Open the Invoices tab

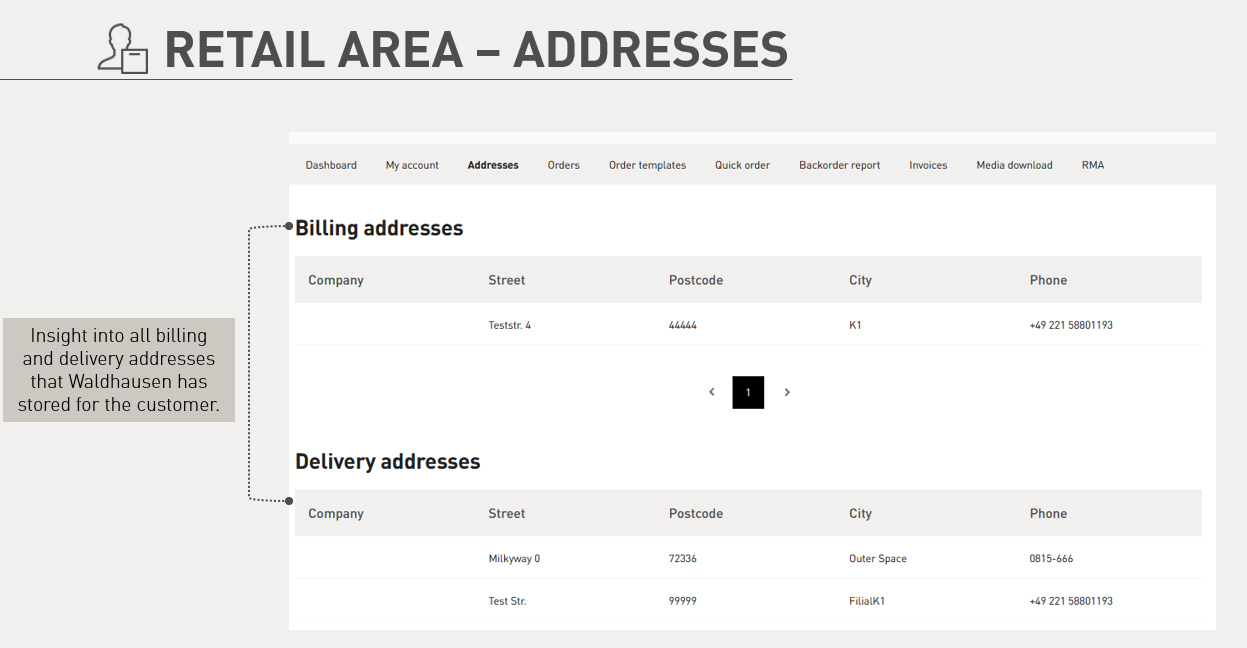(x=928, y=165)
